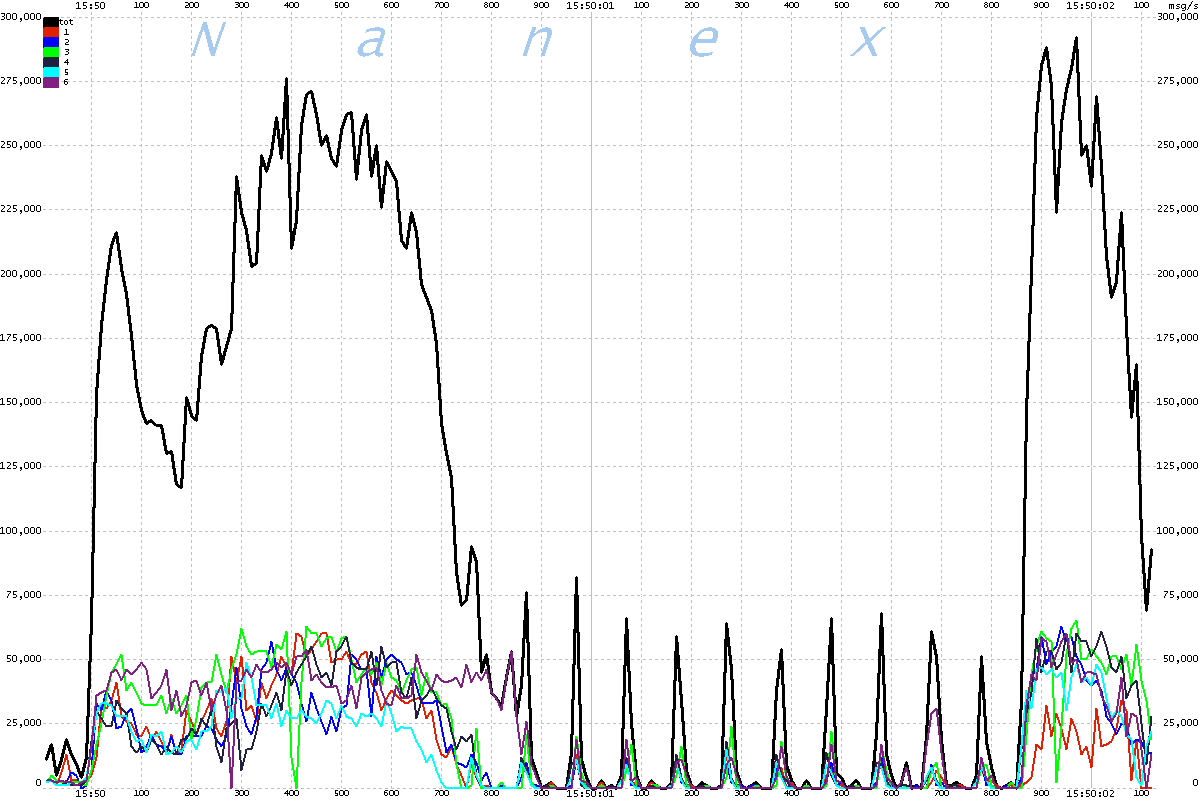Click the 75,000 label on left axis

(x=24, y=595)
